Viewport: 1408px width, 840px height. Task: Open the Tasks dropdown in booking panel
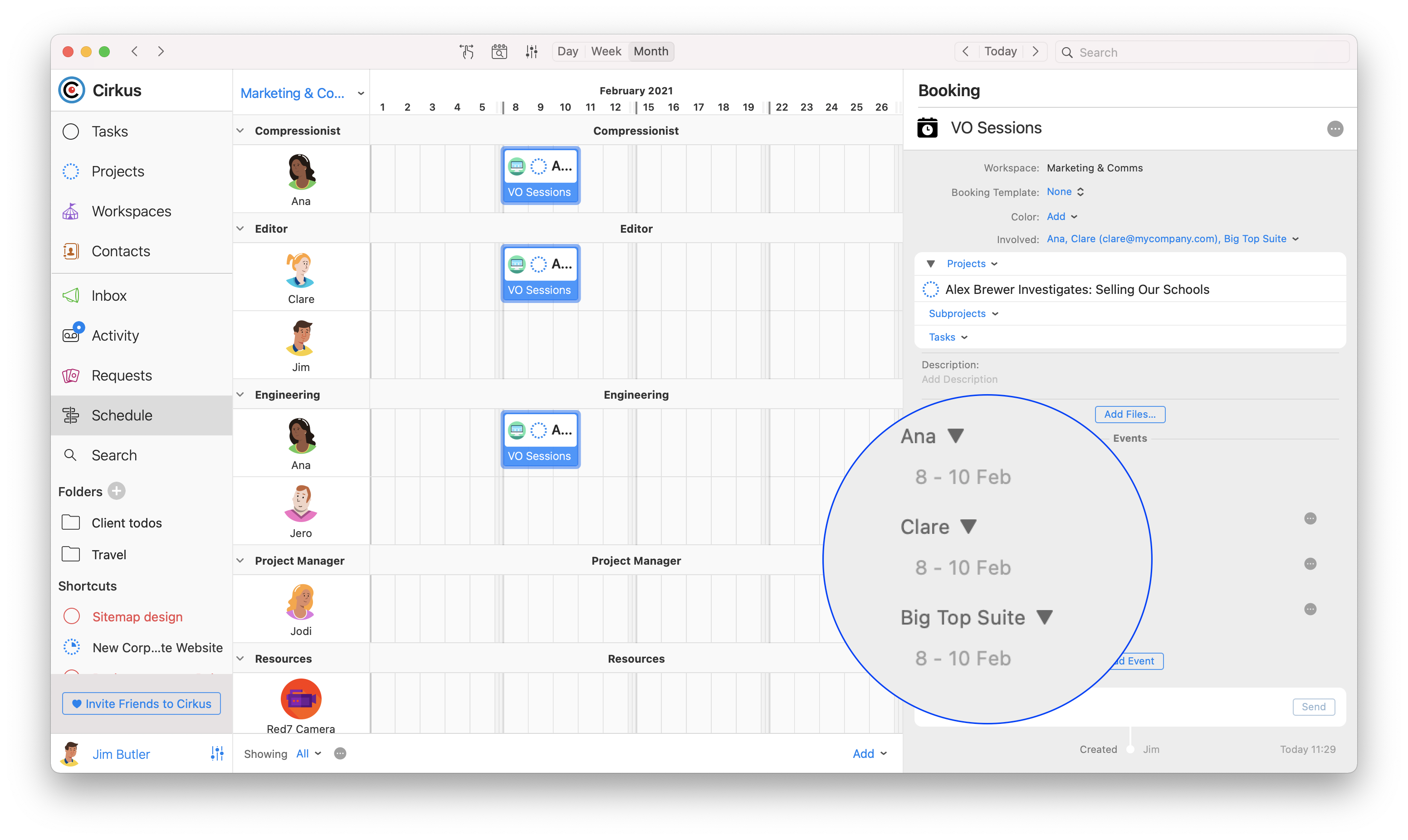point(948,337)
